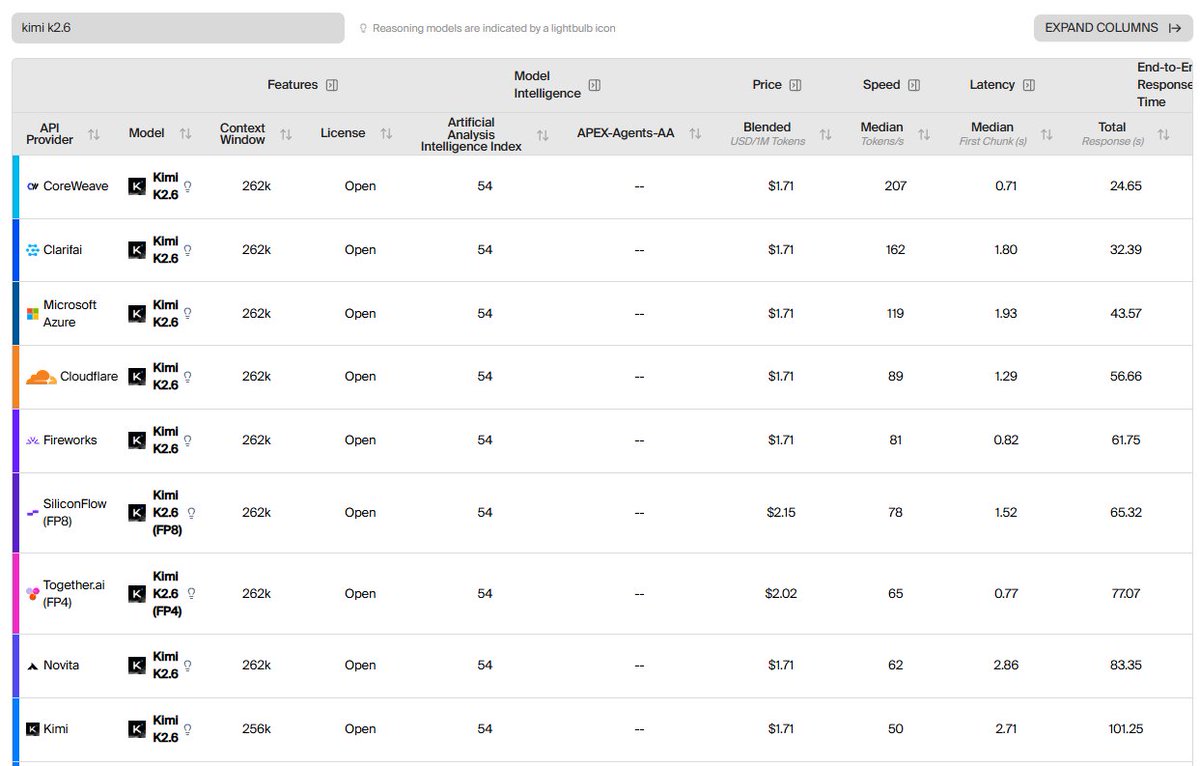
Task: Click the CoreWeave provider logo
Action: point(33,186)
